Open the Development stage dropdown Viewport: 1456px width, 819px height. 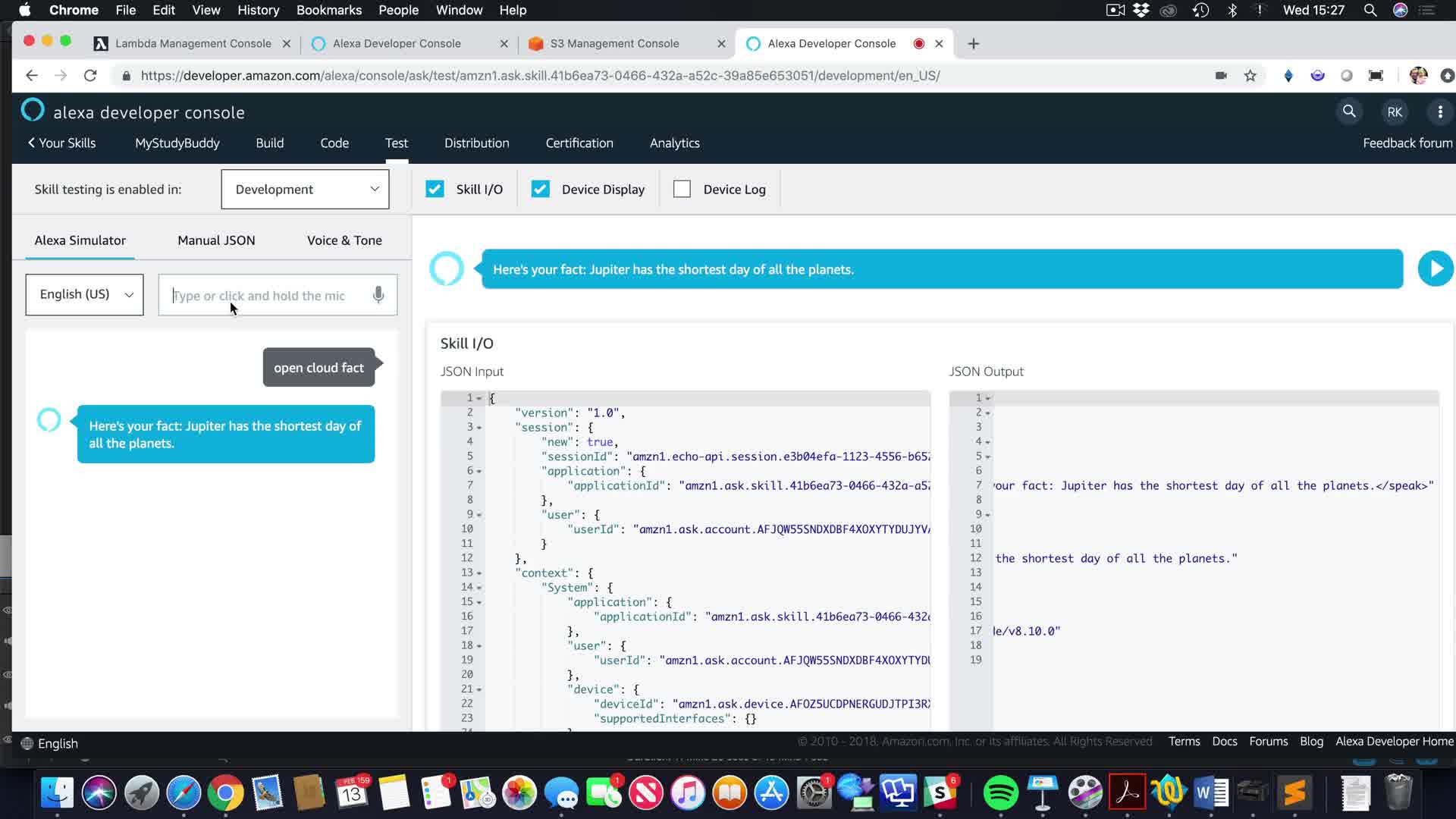[x=305, y=189]
